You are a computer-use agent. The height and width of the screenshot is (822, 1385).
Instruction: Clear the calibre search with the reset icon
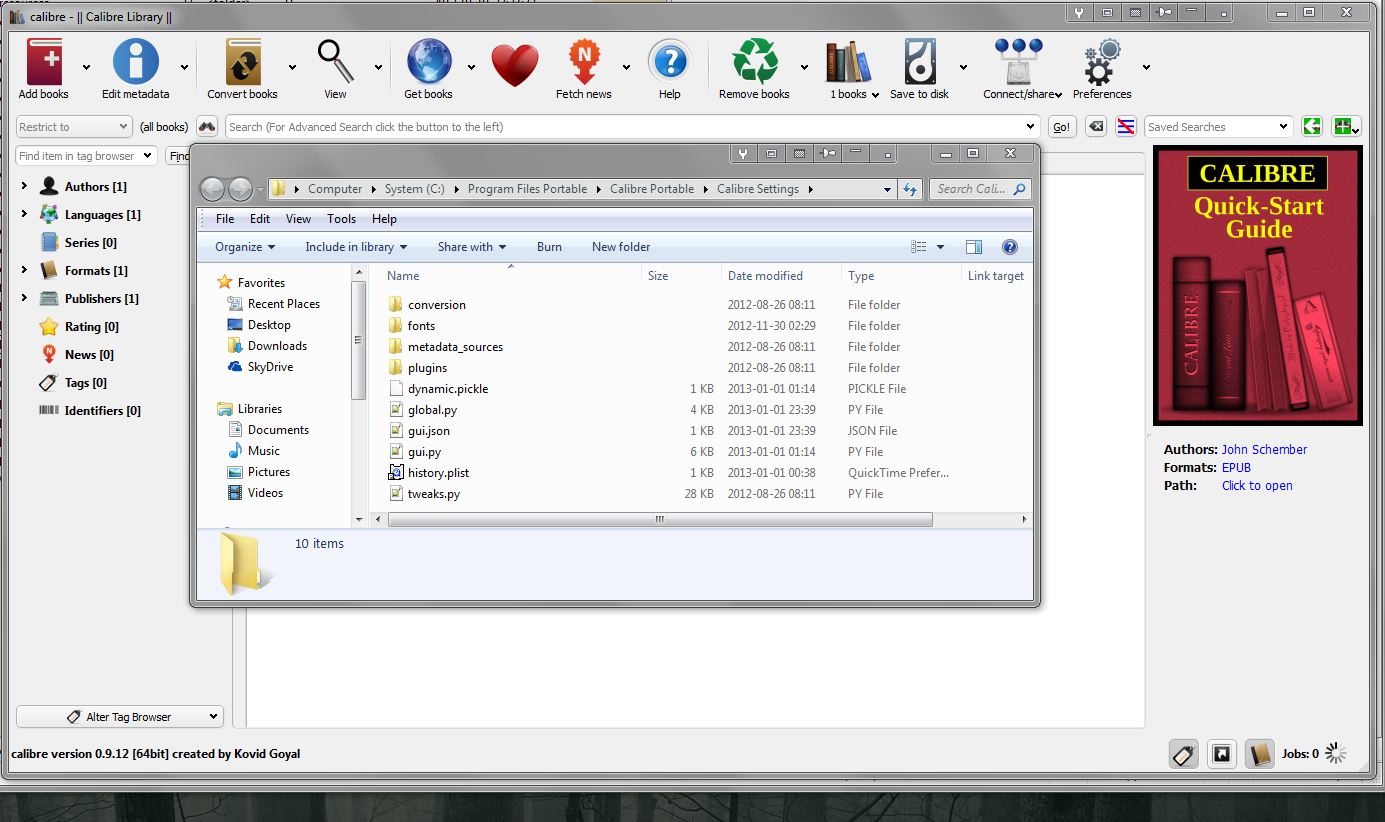coord(1096,127)
